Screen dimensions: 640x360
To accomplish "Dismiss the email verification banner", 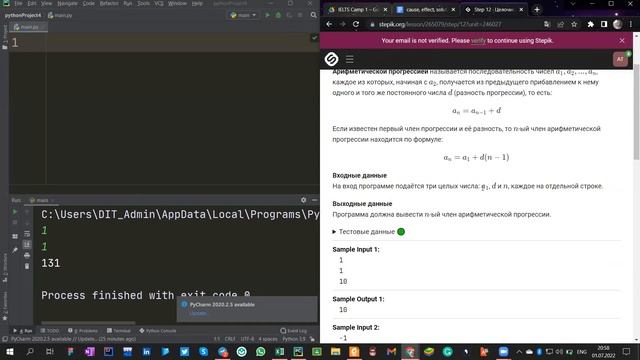I will pos(622,41).
